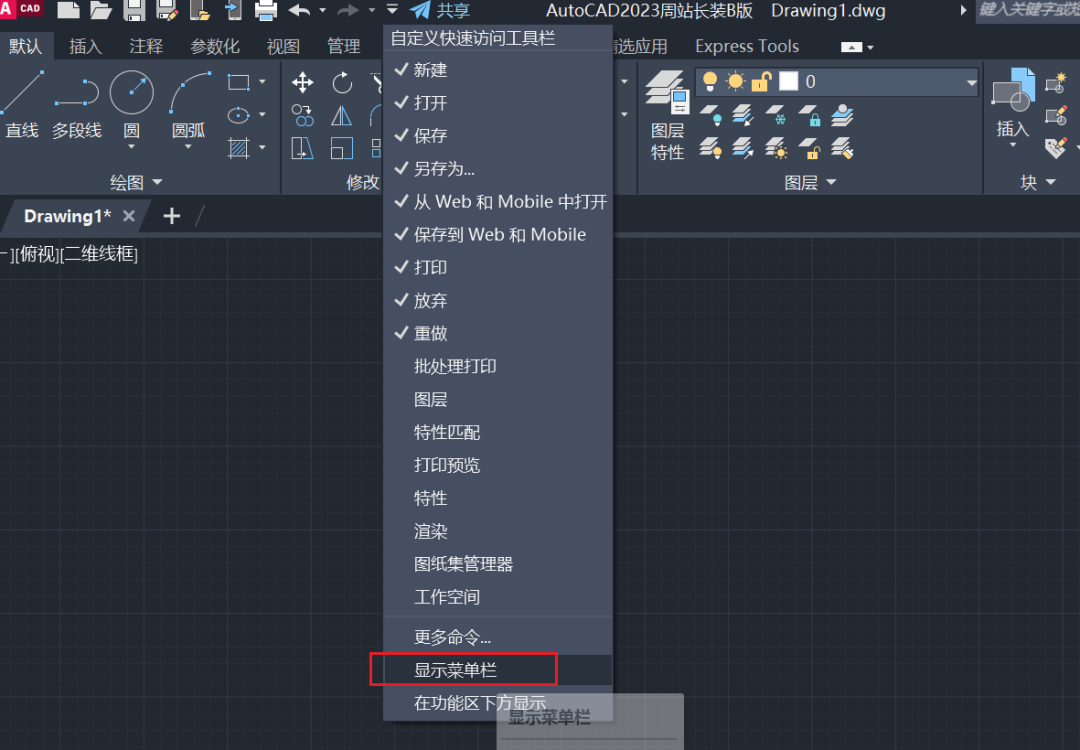Click the Layer Isolate icon
Viewport: 1080px width, 750px height.
coord(742,115)
